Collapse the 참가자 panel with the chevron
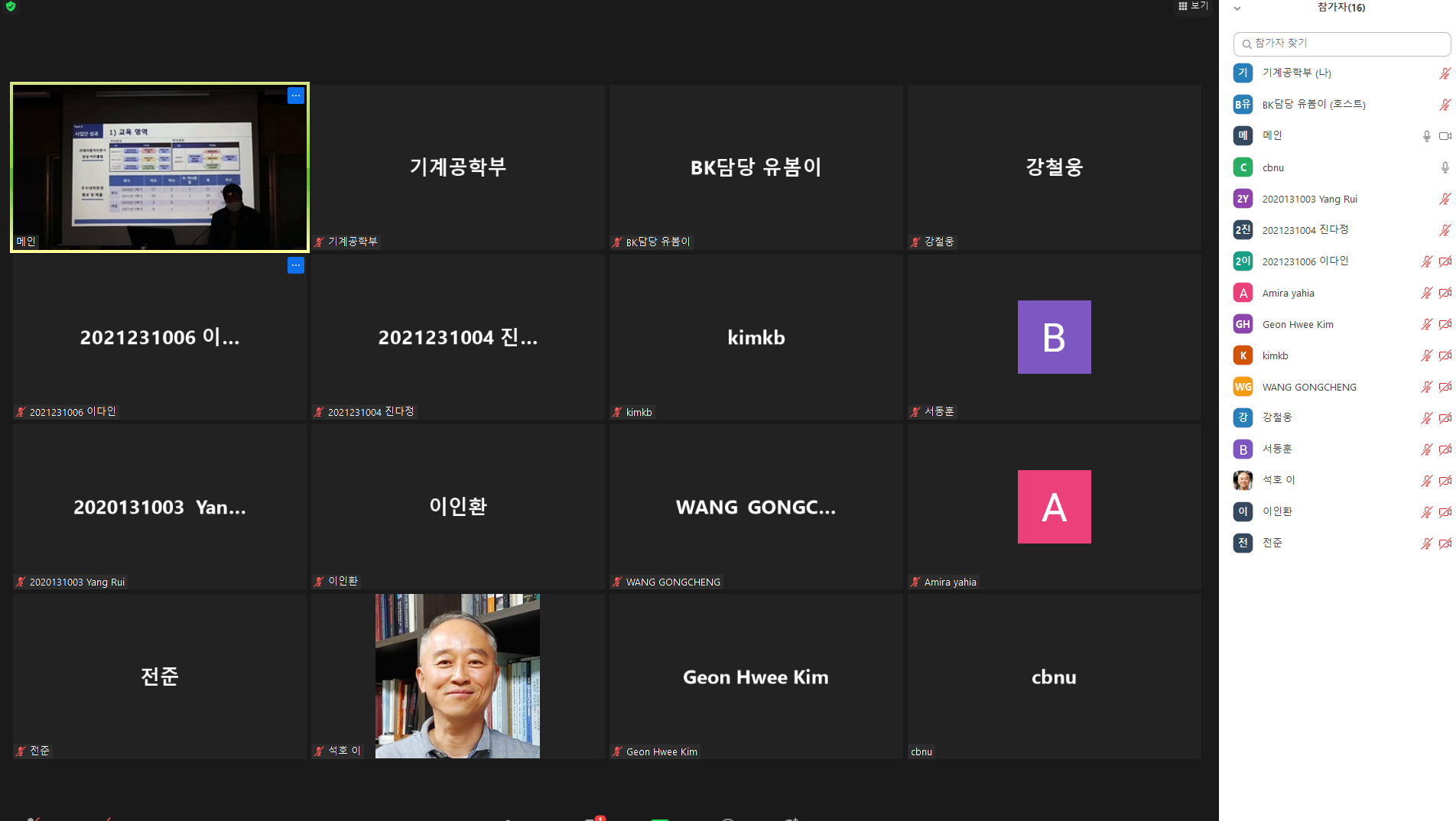1456x821 pixels. [x=1237, y=8]
